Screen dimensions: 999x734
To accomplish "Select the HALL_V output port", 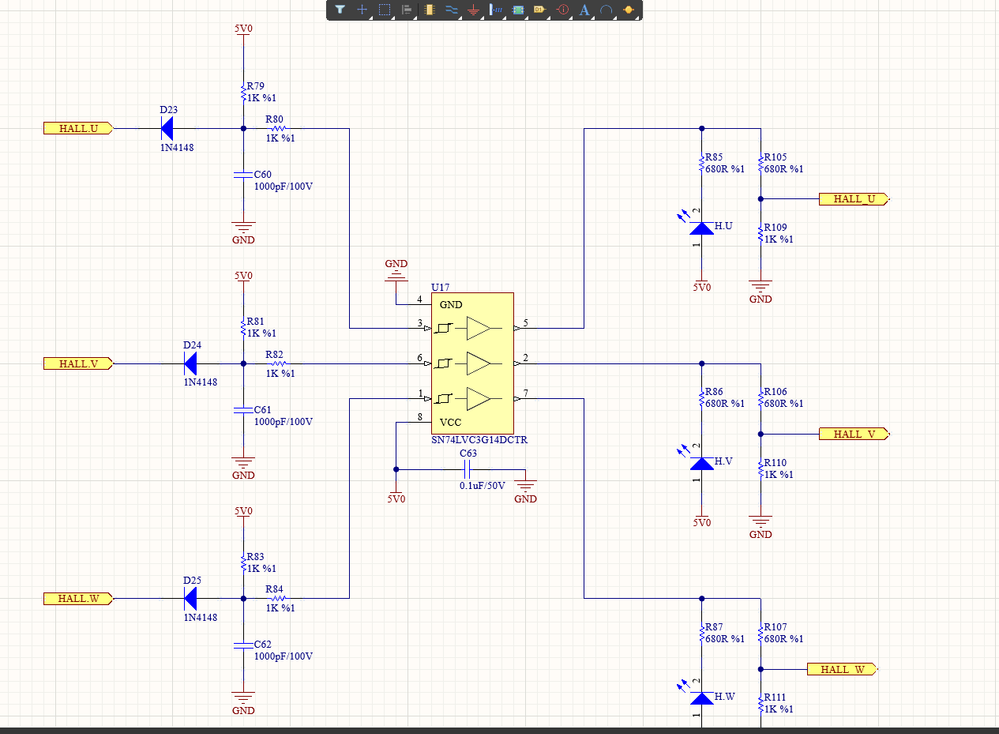I will [x=854, y=434].
